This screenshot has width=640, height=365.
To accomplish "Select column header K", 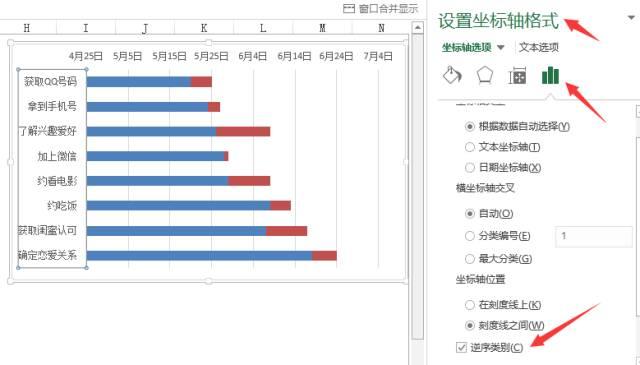I will (204, 28).
